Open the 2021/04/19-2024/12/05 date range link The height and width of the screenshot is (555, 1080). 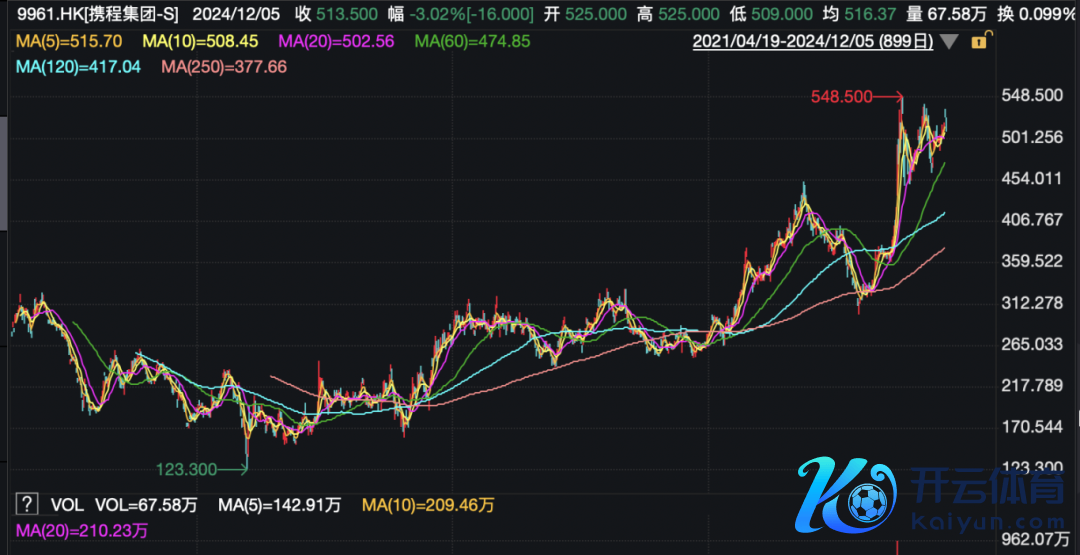pyautogui.click(x=813, y=42)
